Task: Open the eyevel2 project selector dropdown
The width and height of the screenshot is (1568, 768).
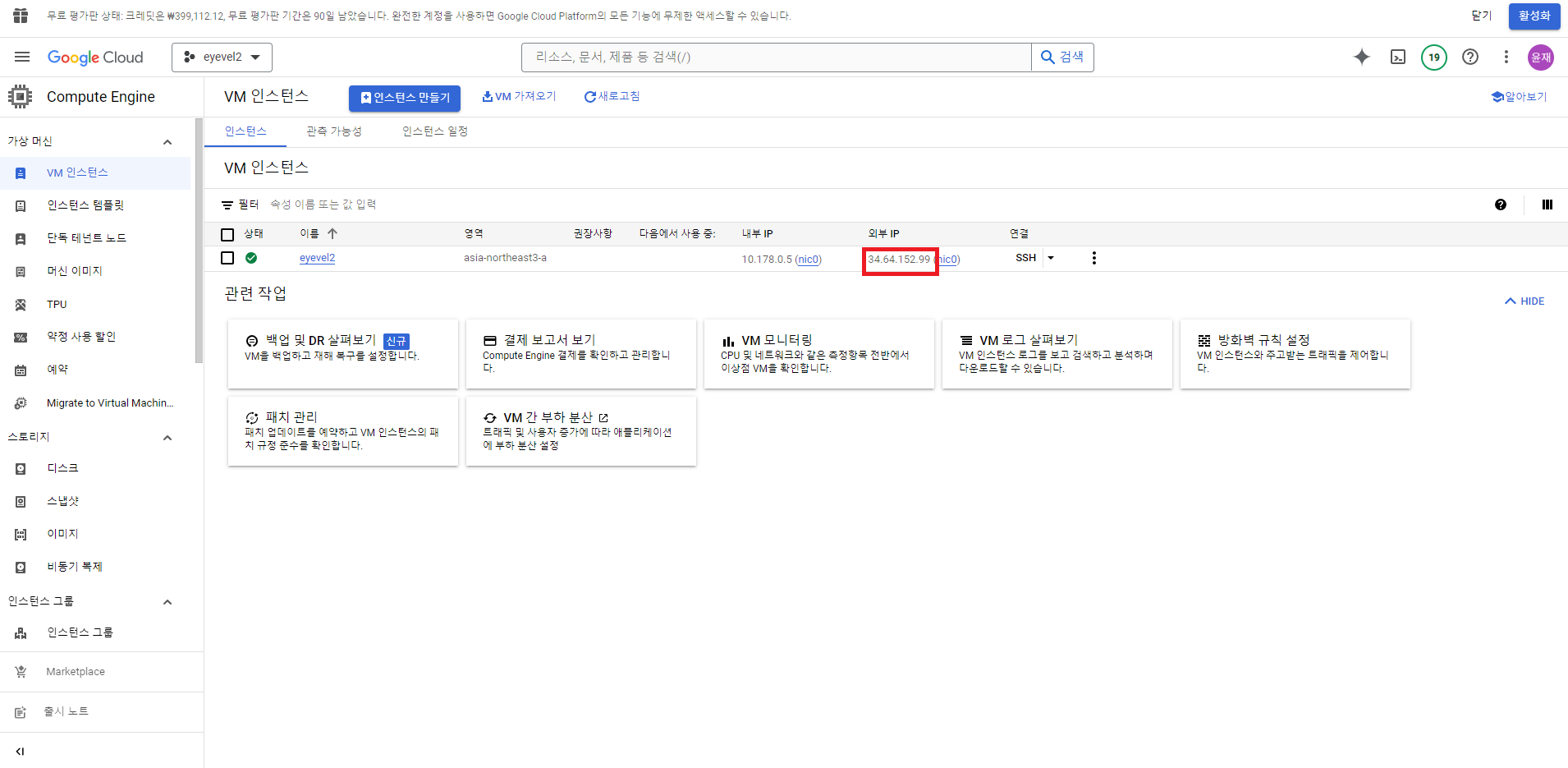Action: [222, 57]
